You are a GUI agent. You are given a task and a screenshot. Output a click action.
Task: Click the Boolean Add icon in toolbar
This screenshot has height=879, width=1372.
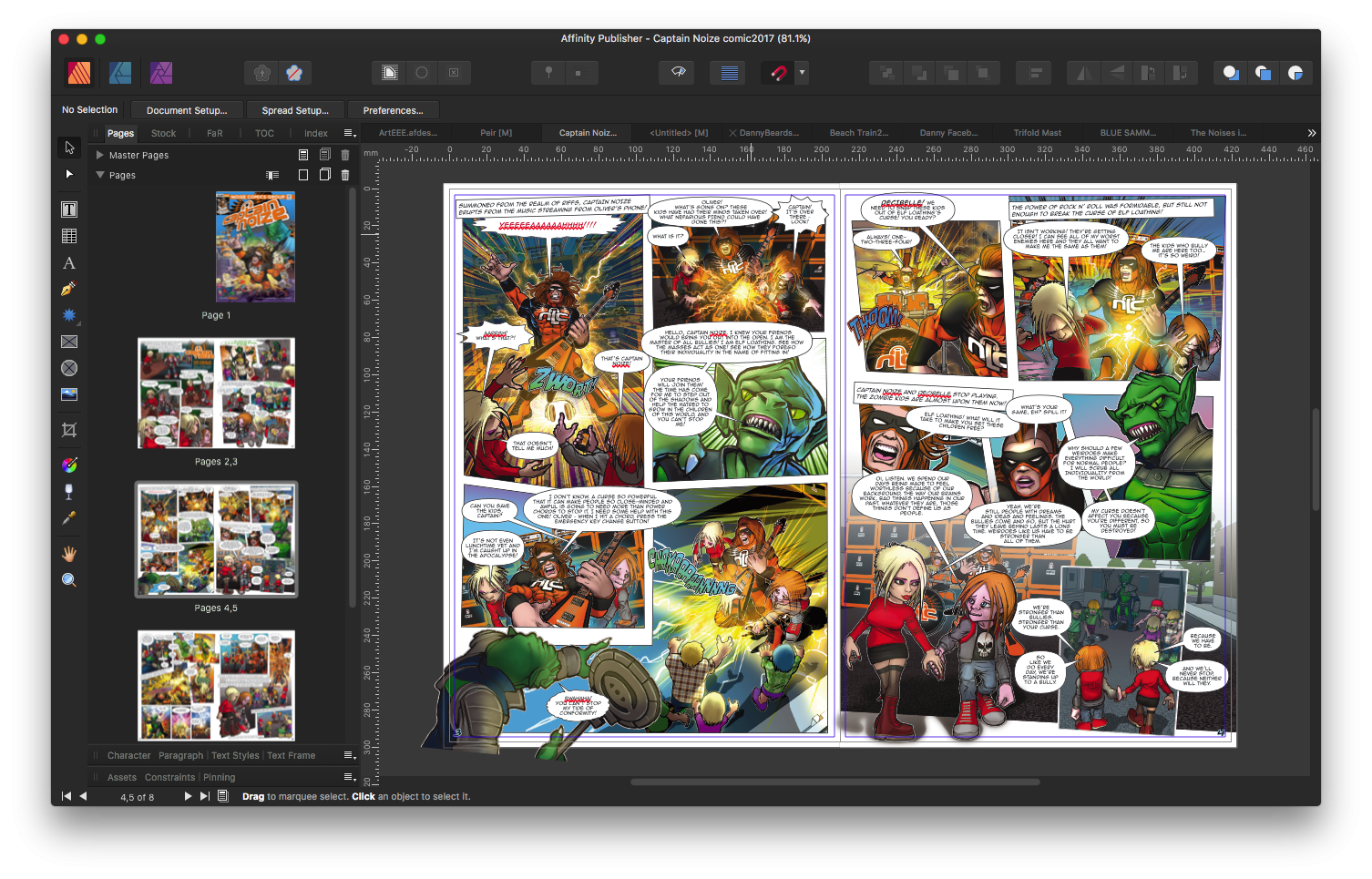point(1231,73)
